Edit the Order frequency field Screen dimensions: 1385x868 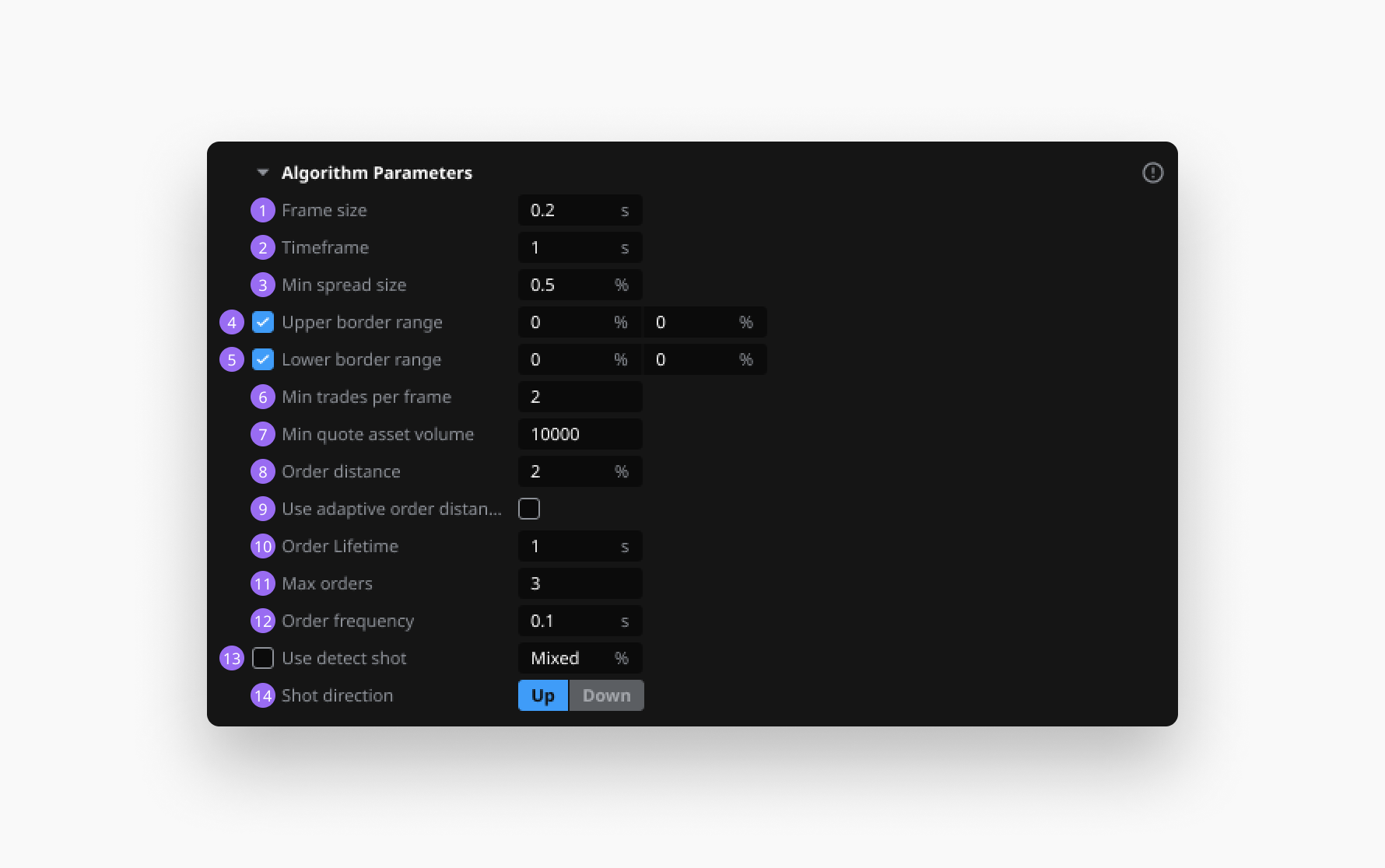570,621
